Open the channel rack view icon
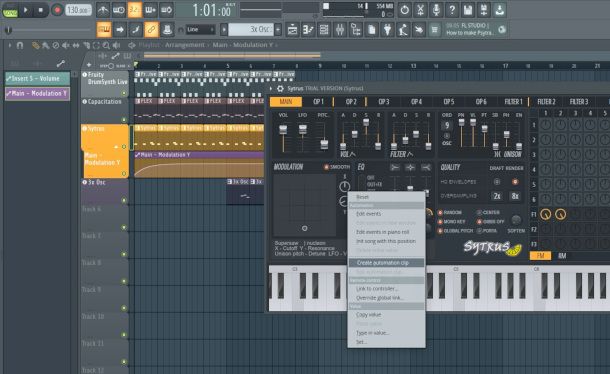610x374 pixels. click(x=324, y=30)
